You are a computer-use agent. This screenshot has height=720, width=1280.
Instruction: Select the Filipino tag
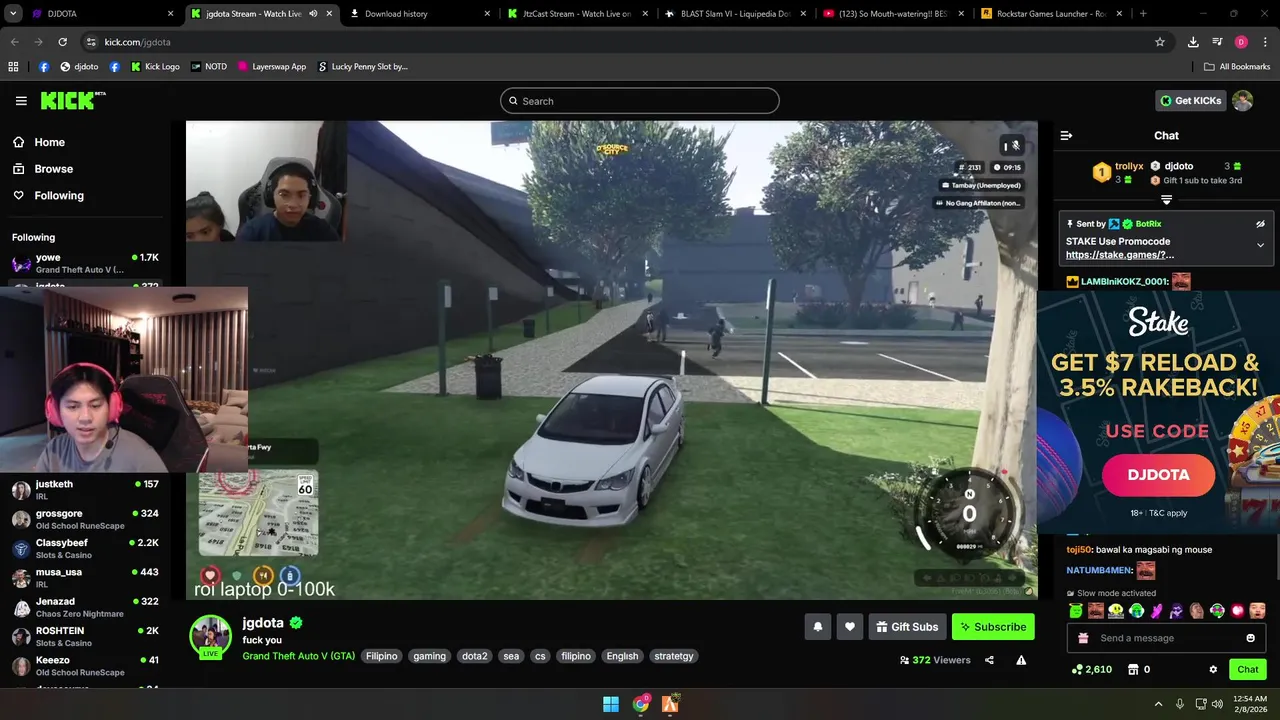pyautogui.click(x=381, y=656)
